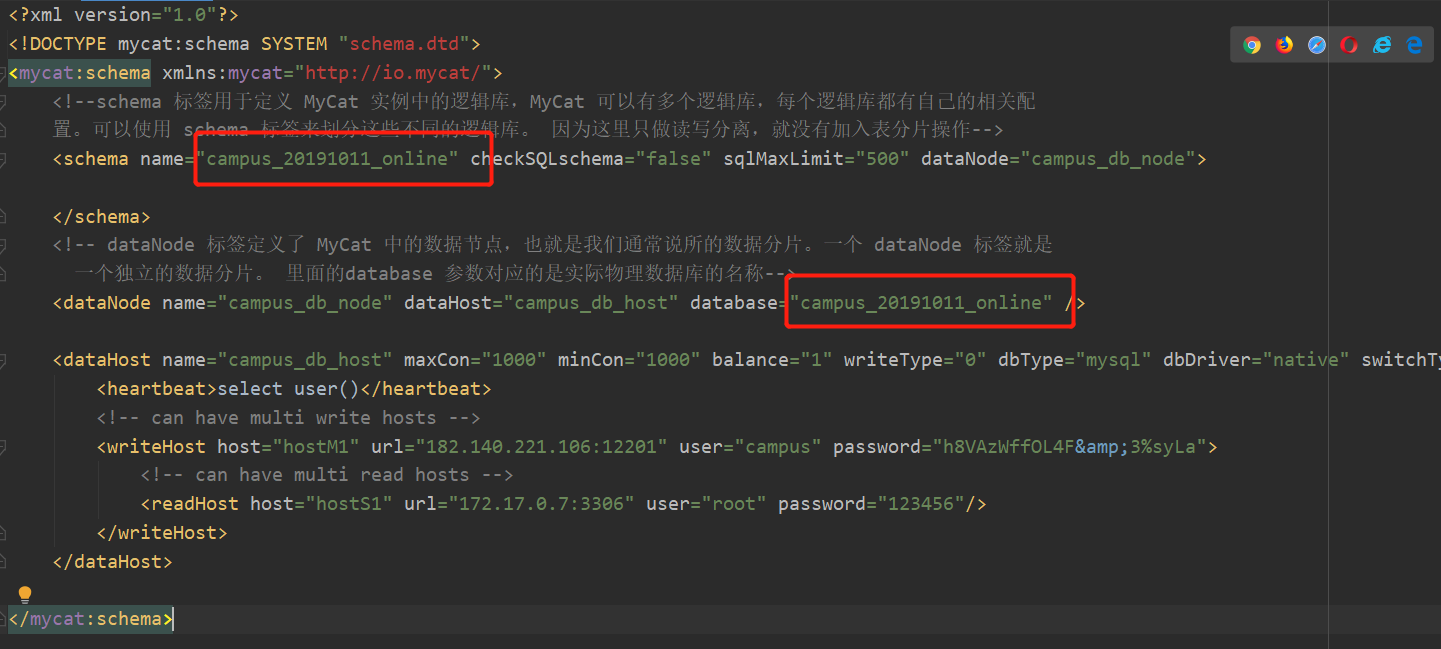The width and height of the screenshot is (1441, 649).
Task: Click writeType value "0"
Action: pyautogui.click(x=970, y=360)
